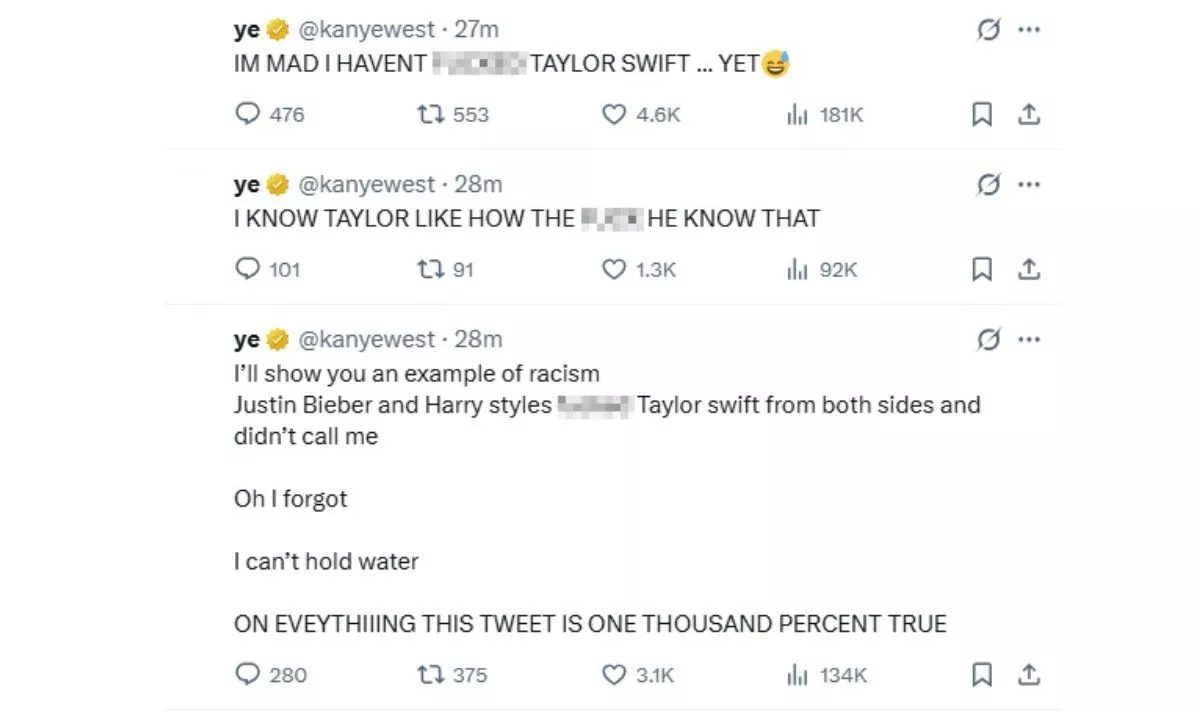This screenshot has width=1200, height=712.
Task: Share the tweet with 134K views
Action: click(x=1028, y=675)
